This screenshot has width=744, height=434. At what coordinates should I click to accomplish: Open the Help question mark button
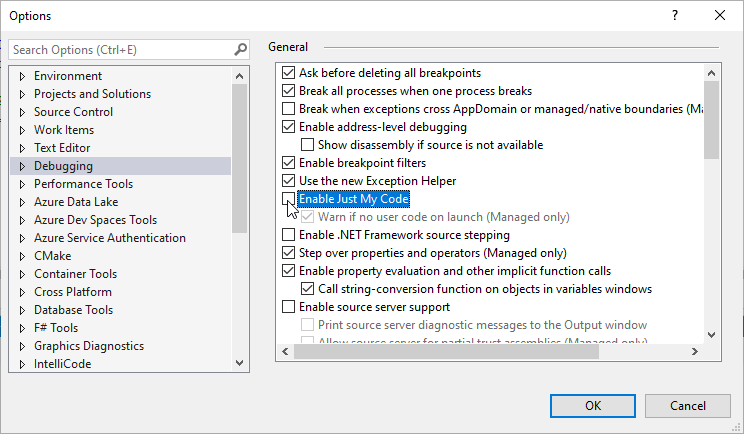coord(675,16)
